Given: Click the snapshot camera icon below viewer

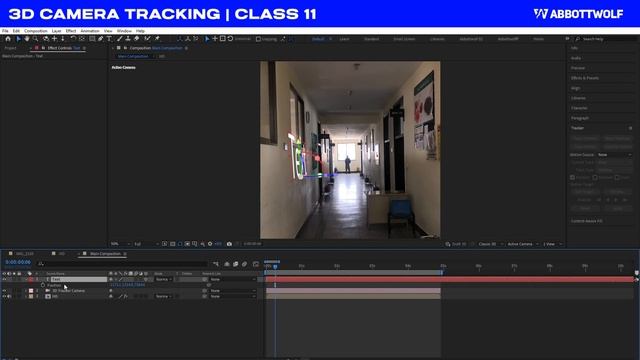Looking at the screenshot, I should coord(229,244).
